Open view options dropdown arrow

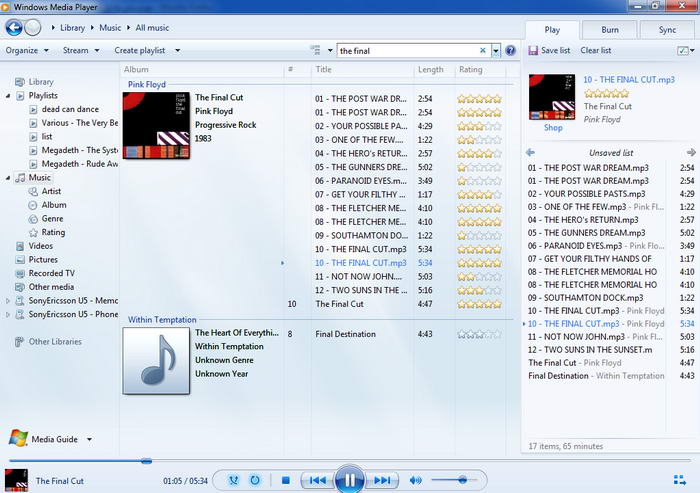(x=330, y=50)
